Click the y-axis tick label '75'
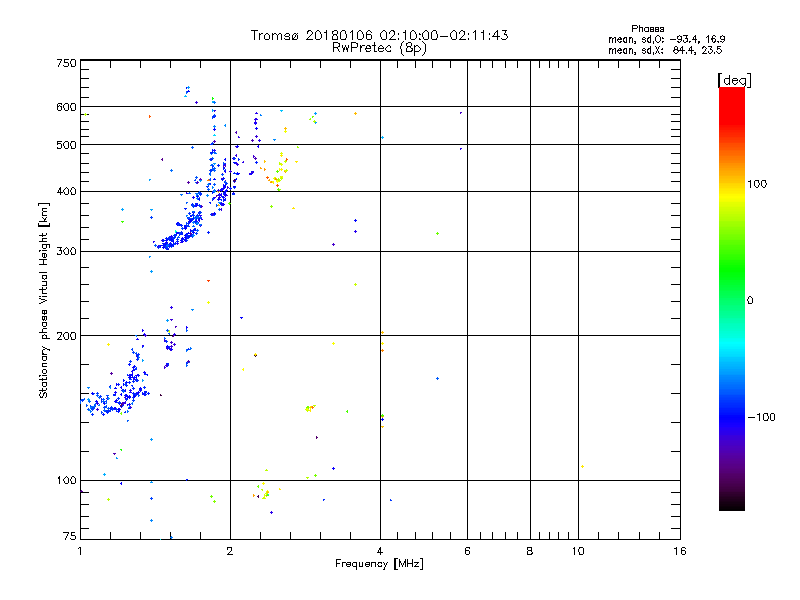This screenshot has height=600, width=800. (x=70, y=536)
